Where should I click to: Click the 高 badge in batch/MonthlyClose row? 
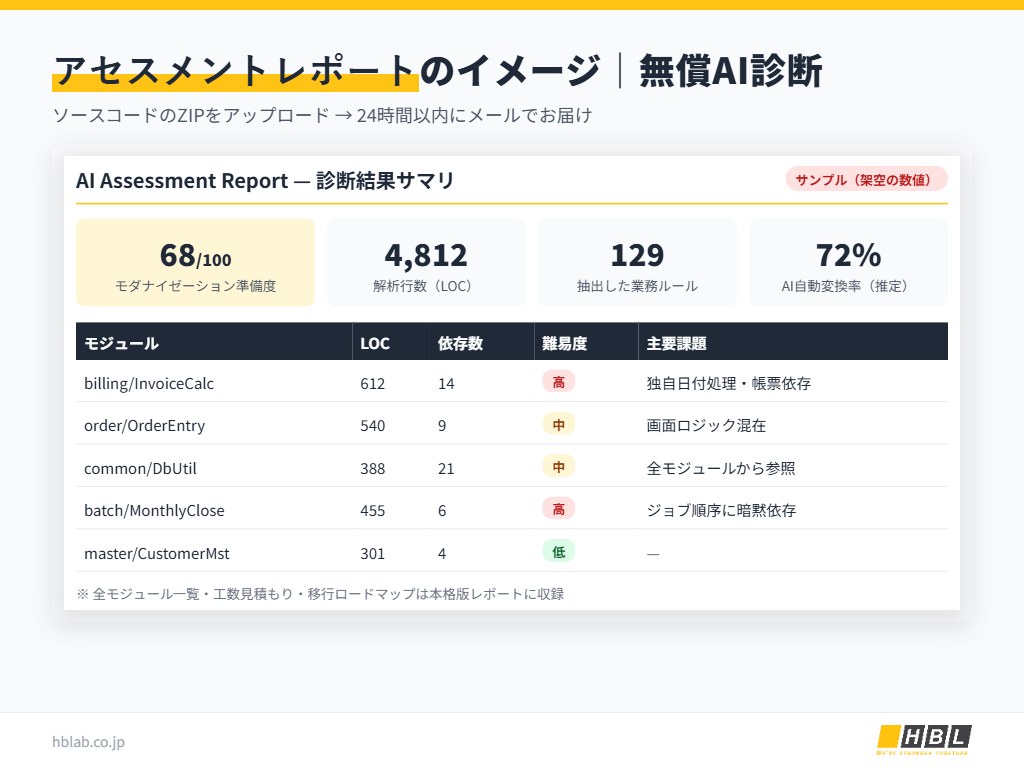(x=558, y=509)
